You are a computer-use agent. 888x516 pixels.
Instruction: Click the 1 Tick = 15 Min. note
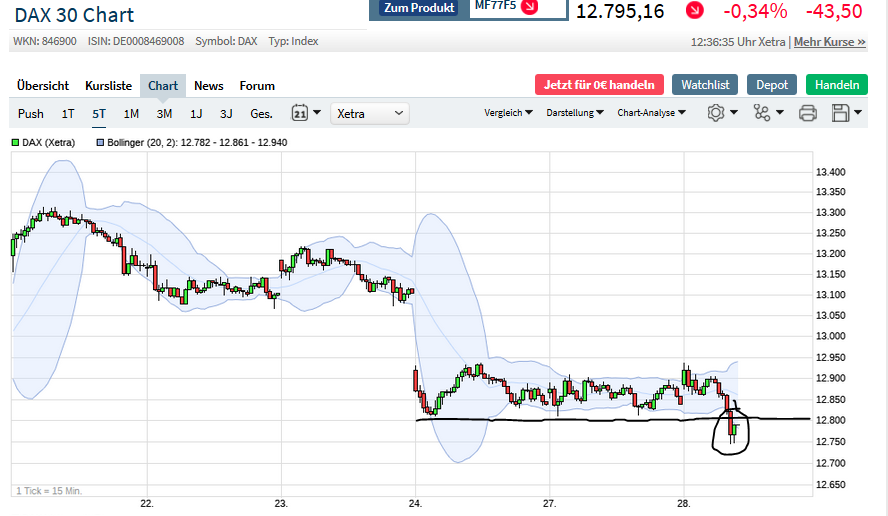[x=49, y=491]
